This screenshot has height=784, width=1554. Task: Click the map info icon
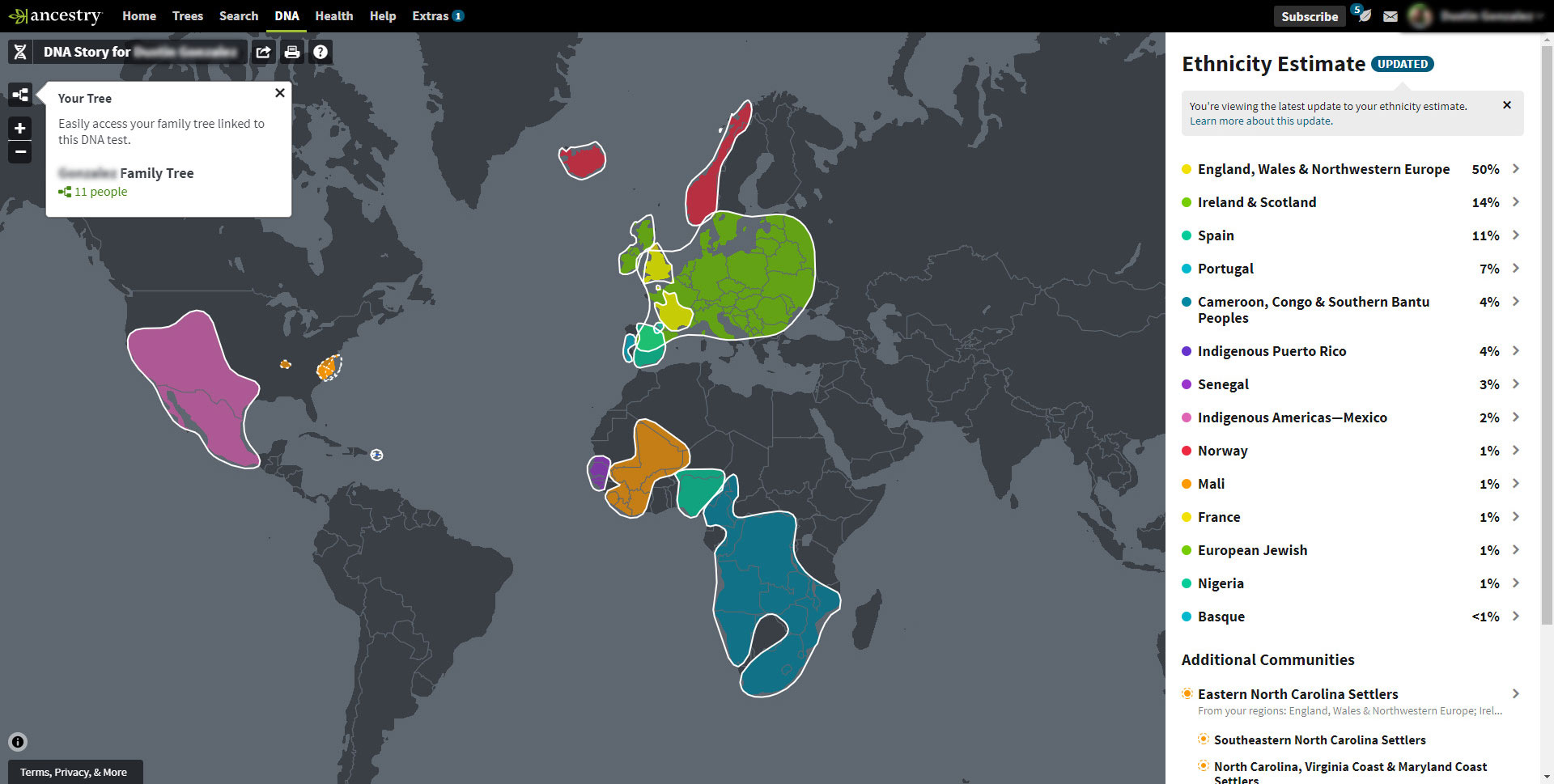tap(18, 742)
